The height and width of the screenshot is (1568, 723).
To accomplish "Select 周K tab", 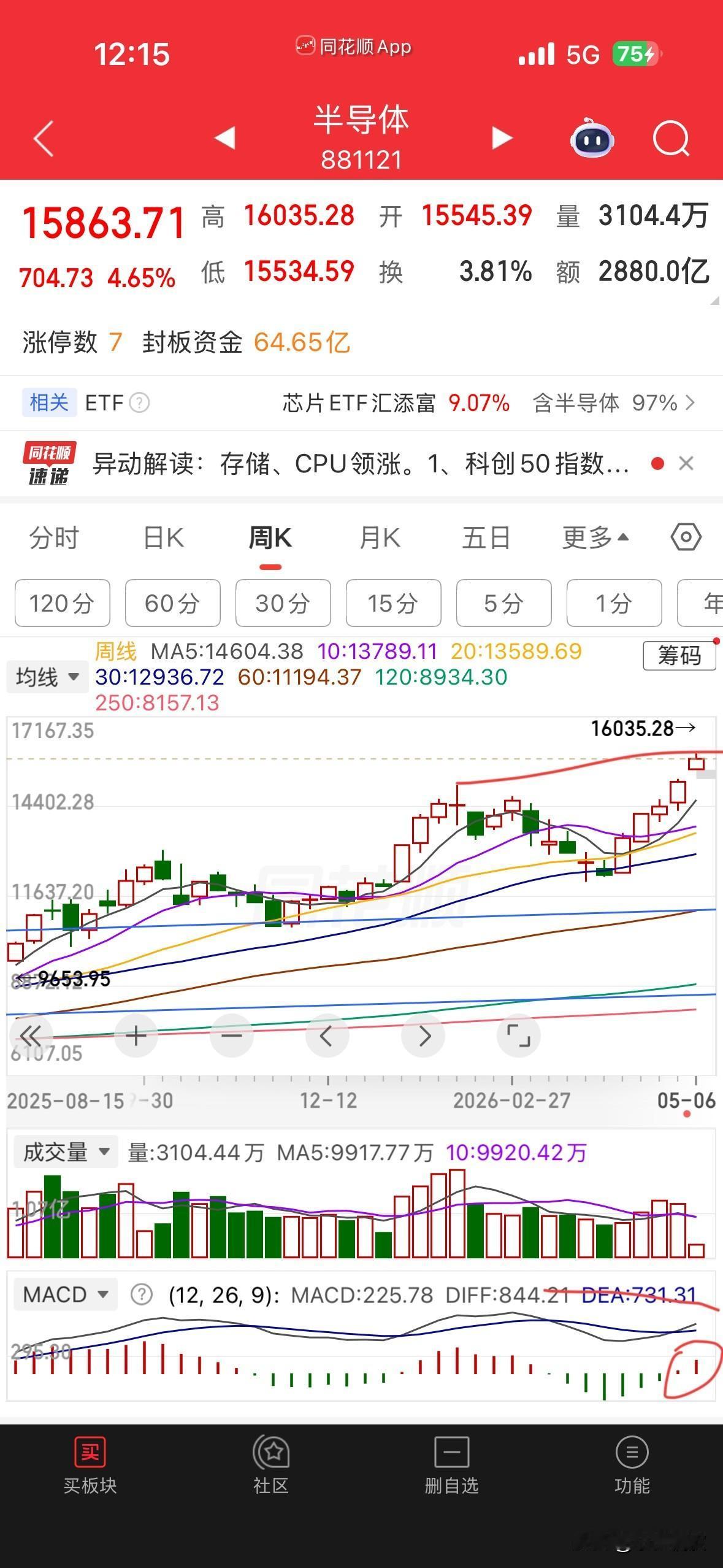I will point(270,538).
